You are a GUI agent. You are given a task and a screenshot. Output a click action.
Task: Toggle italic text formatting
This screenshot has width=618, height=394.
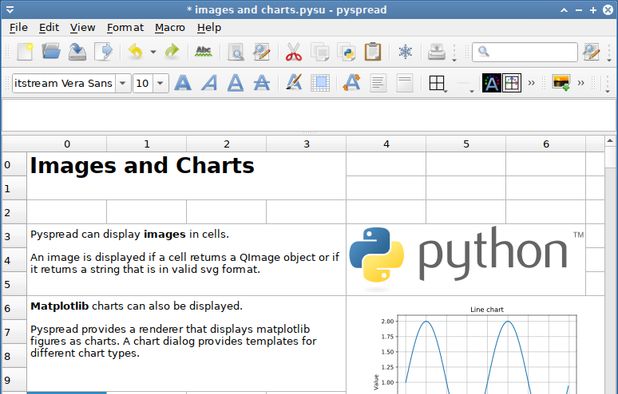pyautogui.click(x=209, y=83)
